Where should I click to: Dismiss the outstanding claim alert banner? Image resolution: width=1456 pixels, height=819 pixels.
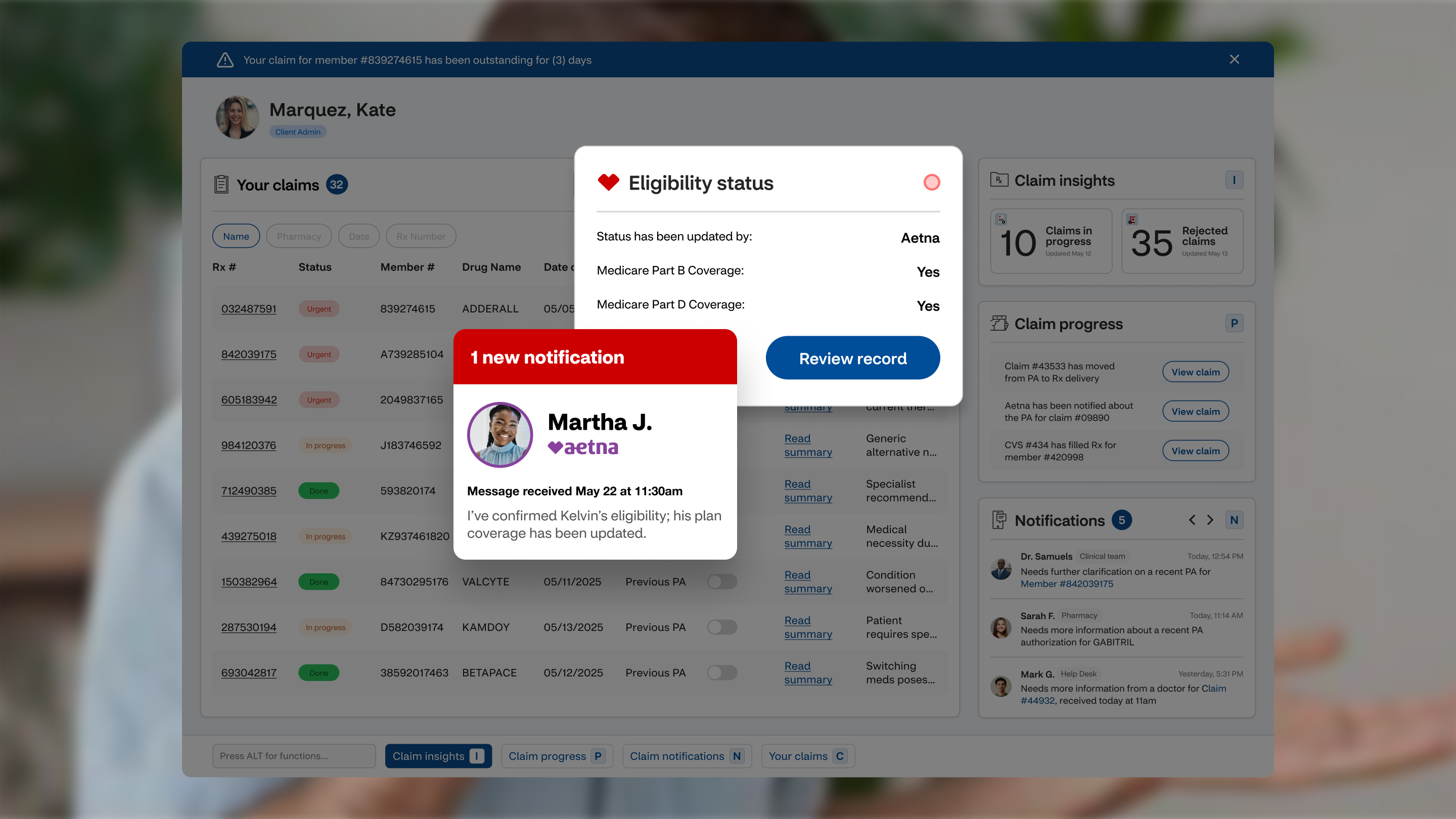(x=1235, y=59)
